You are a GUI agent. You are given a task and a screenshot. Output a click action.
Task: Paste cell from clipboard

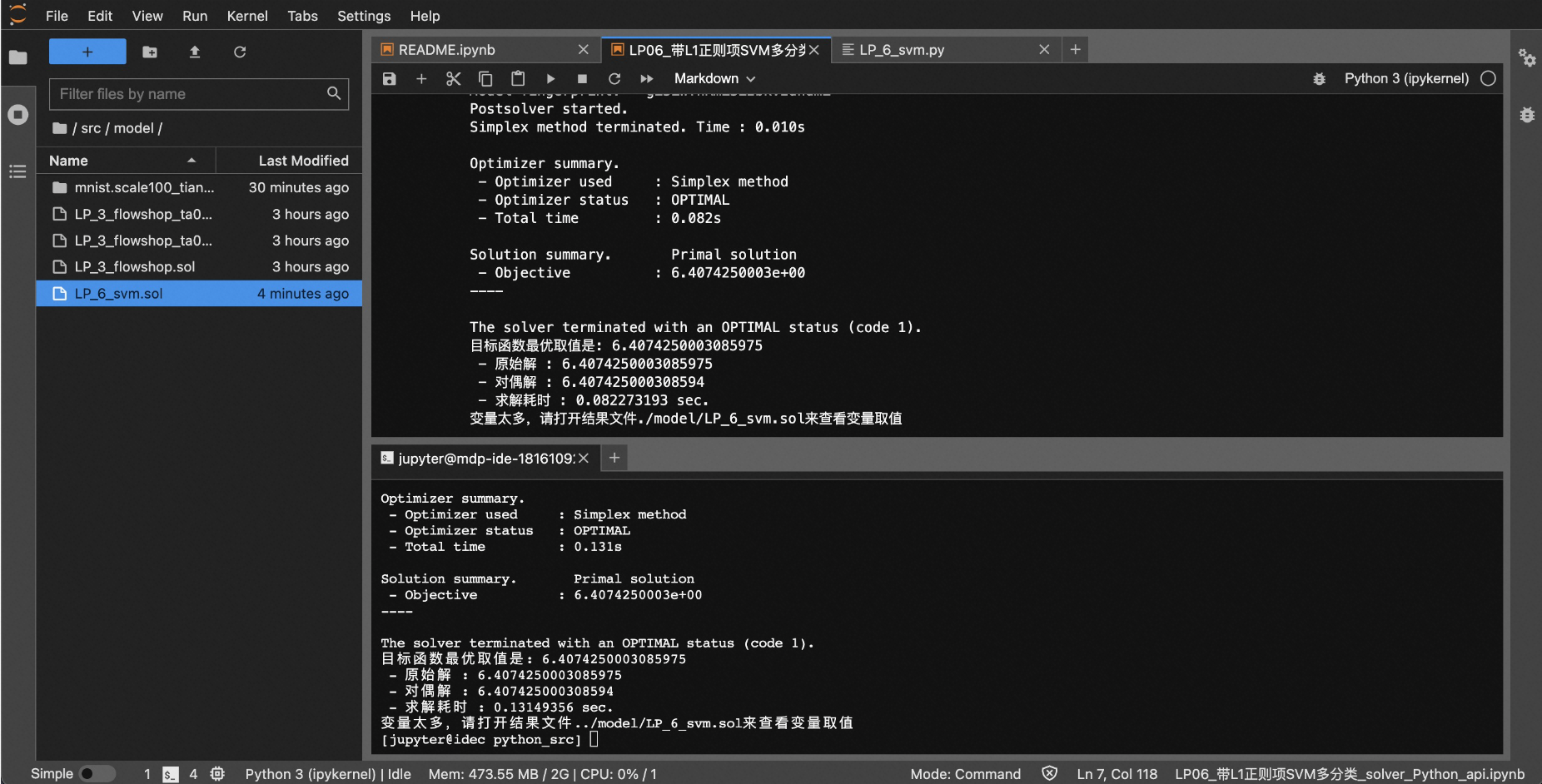click(518, 78)
